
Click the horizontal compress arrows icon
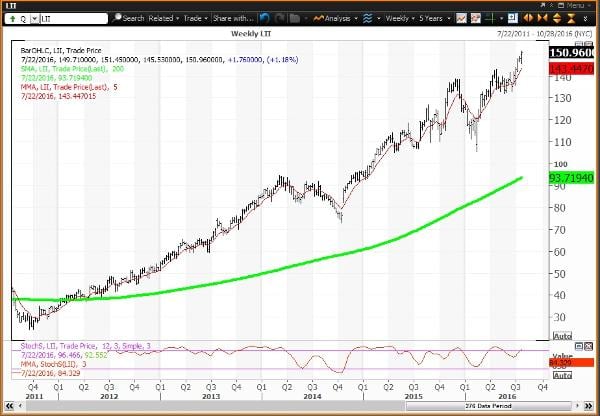(542, 18)
